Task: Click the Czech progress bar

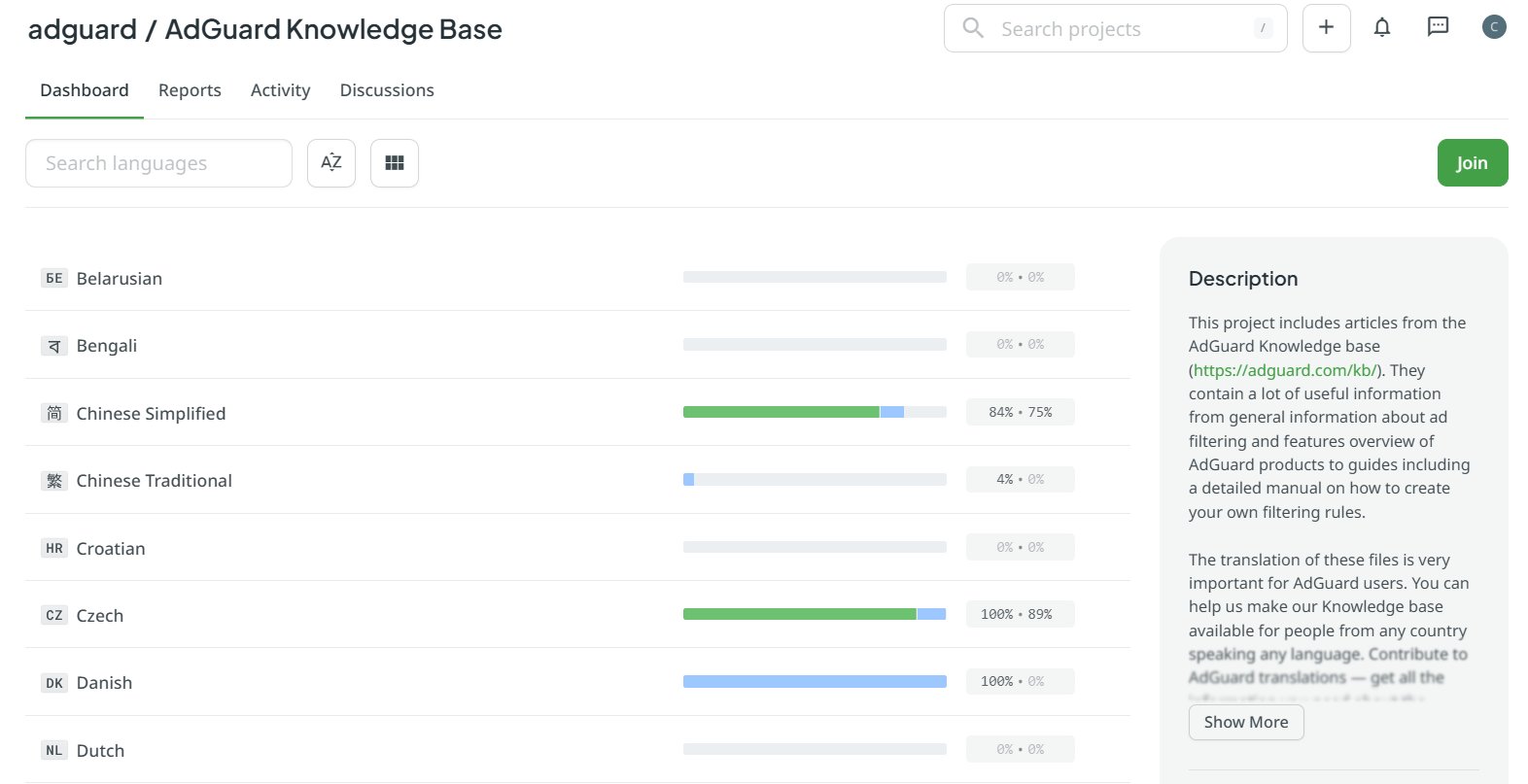Action: (815, 614)
